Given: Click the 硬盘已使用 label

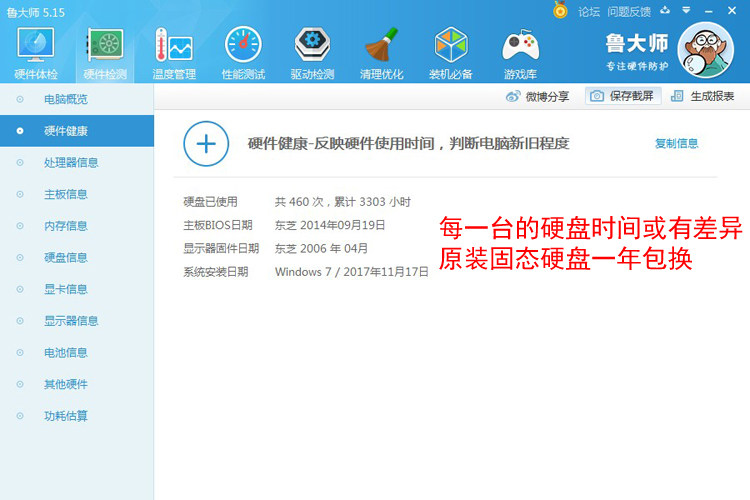Looking at the screenshot, I should [x=210, y=202].
